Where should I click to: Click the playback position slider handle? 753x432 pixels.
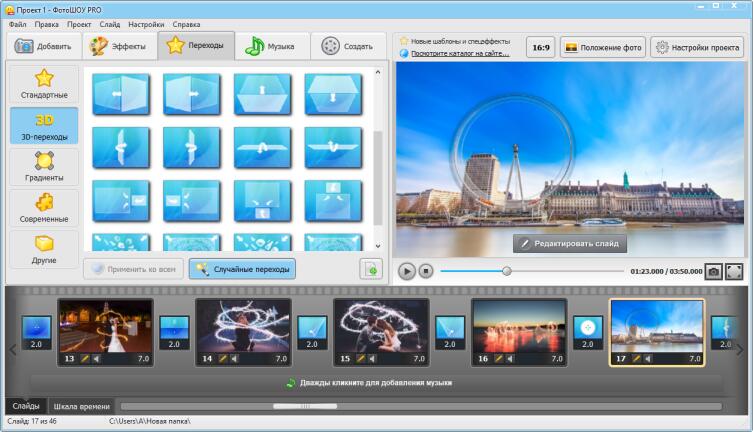pos(506,271)
